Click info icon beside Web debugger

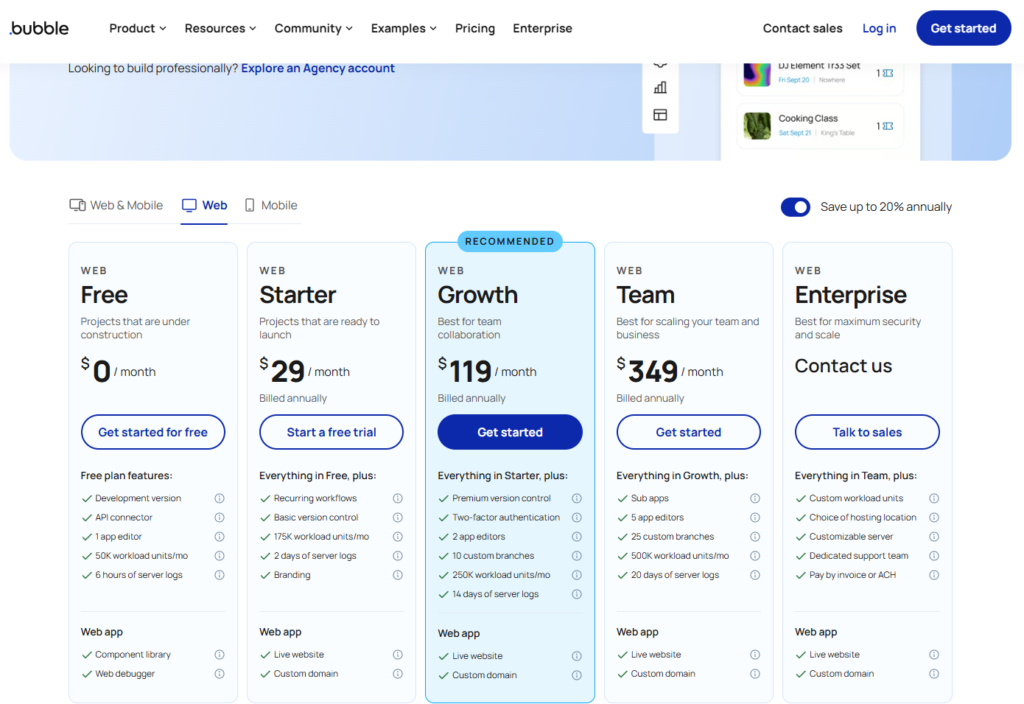[219, 674]
